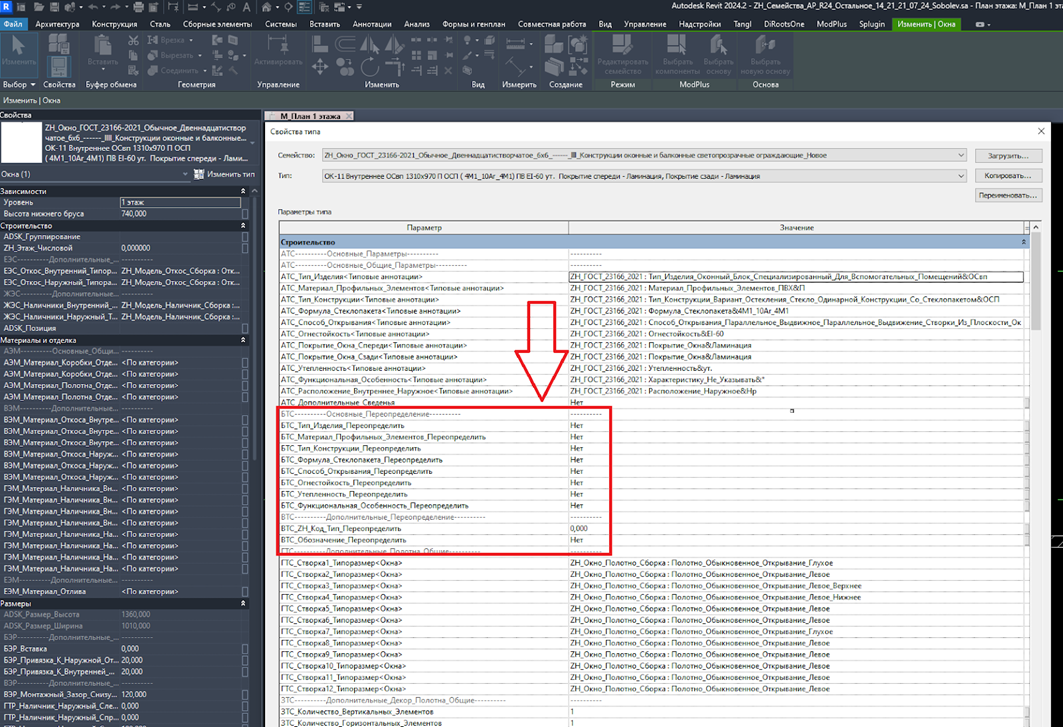Screen dimensions: 1063x727
Task: Select Trim/Extend to Corner tool
Action: (x=395, y=66)
